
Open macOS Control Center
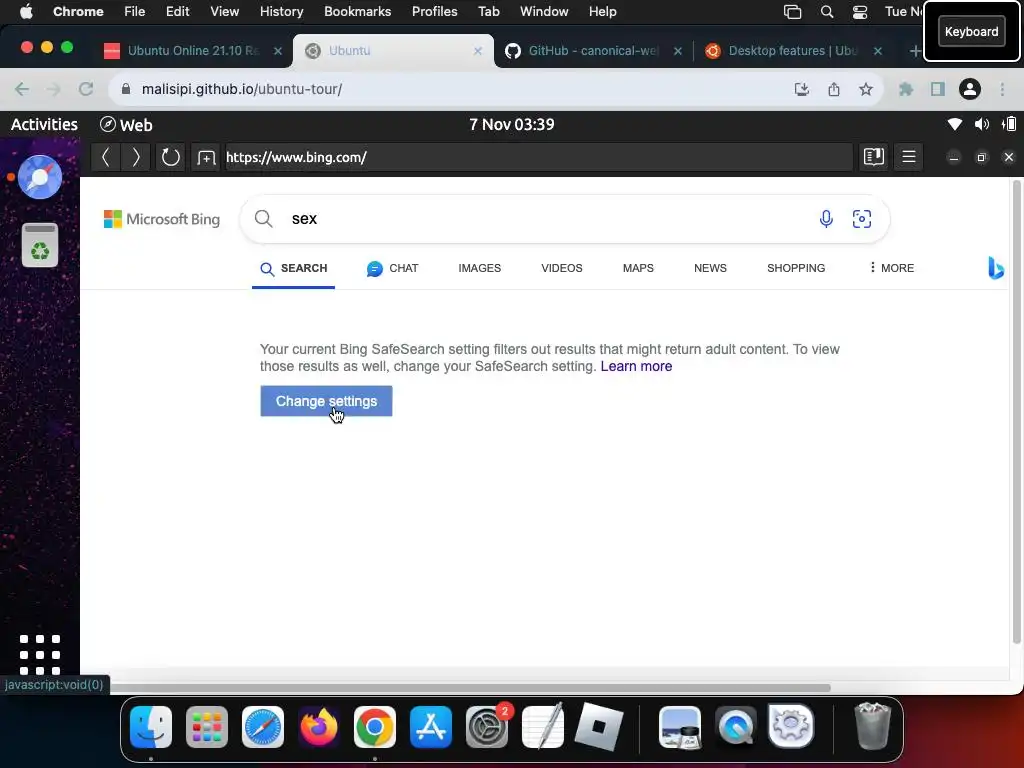pyautogui.click(x=859, y=12)
